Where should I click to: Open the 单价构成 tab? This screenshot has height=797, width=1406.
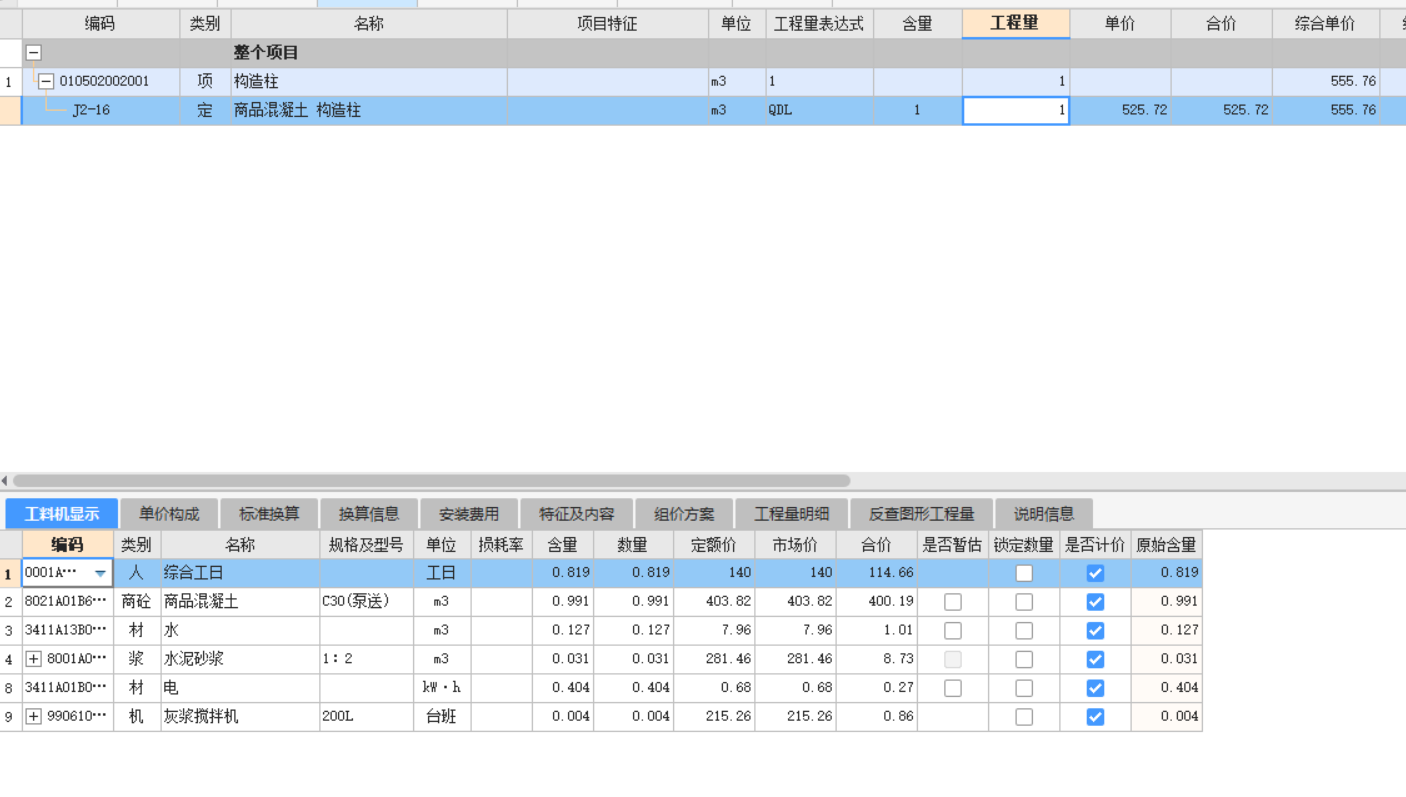point(169,514)
